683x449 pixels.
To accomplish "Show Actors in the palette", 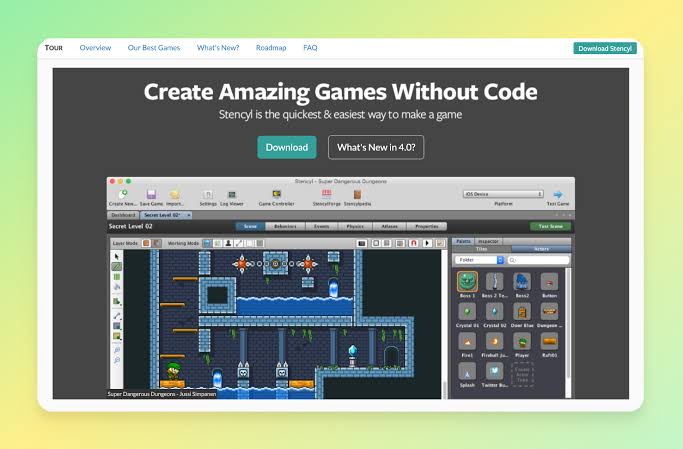I will point(541,249).
